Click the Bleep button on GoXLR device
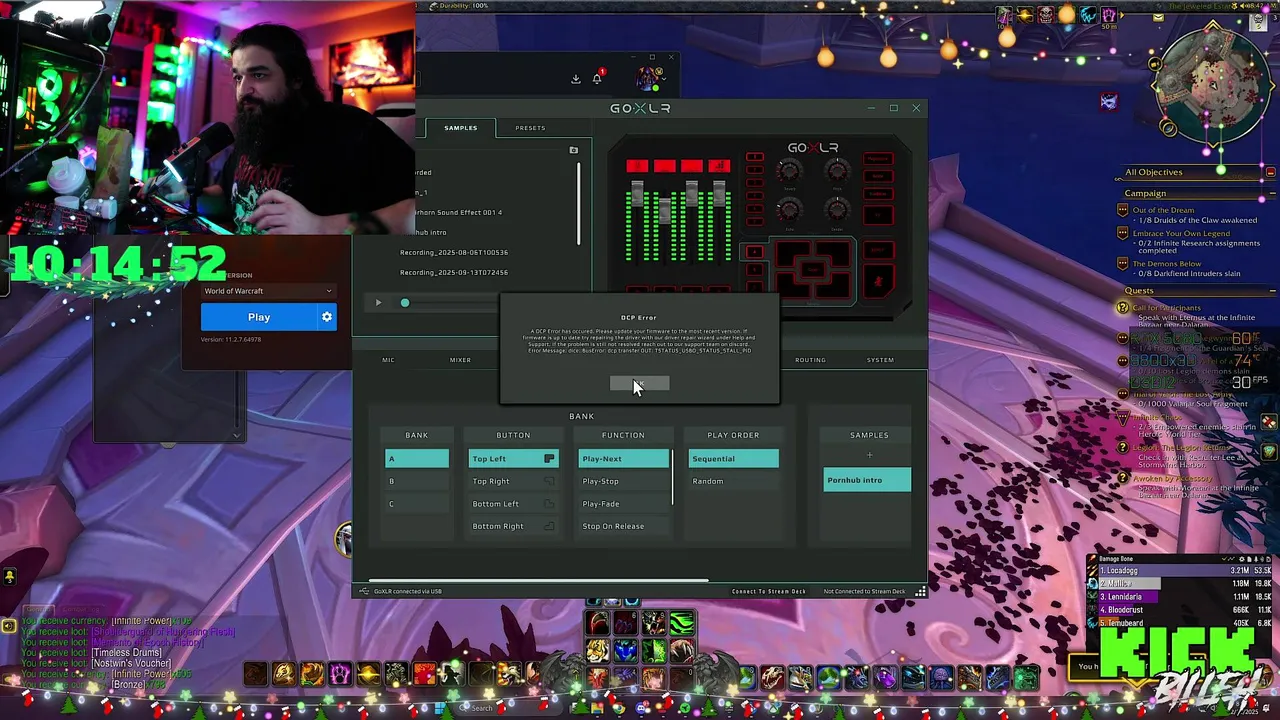This screenshot has height=720, width=1280. [879, 250]
